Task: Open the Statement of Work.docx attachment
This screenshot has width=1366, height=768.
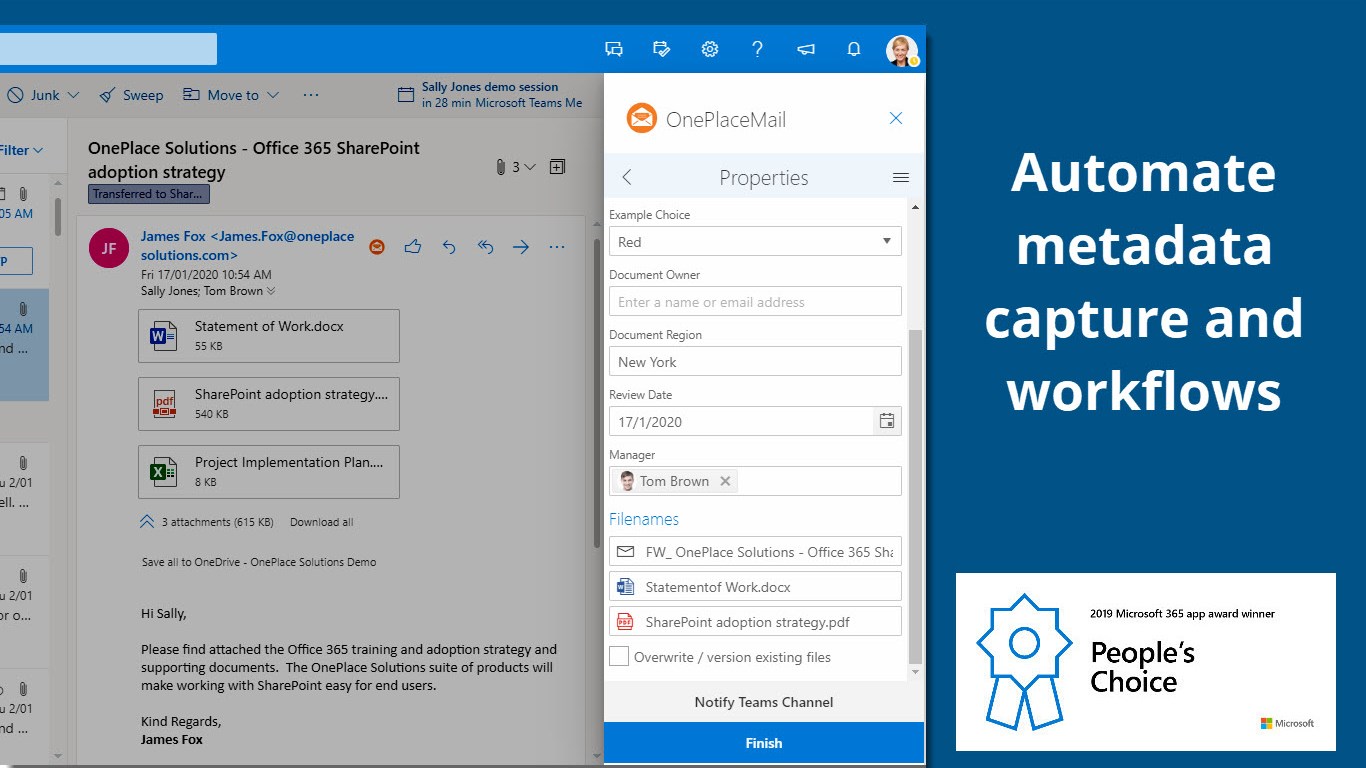Action: click(x=269, y=336)
